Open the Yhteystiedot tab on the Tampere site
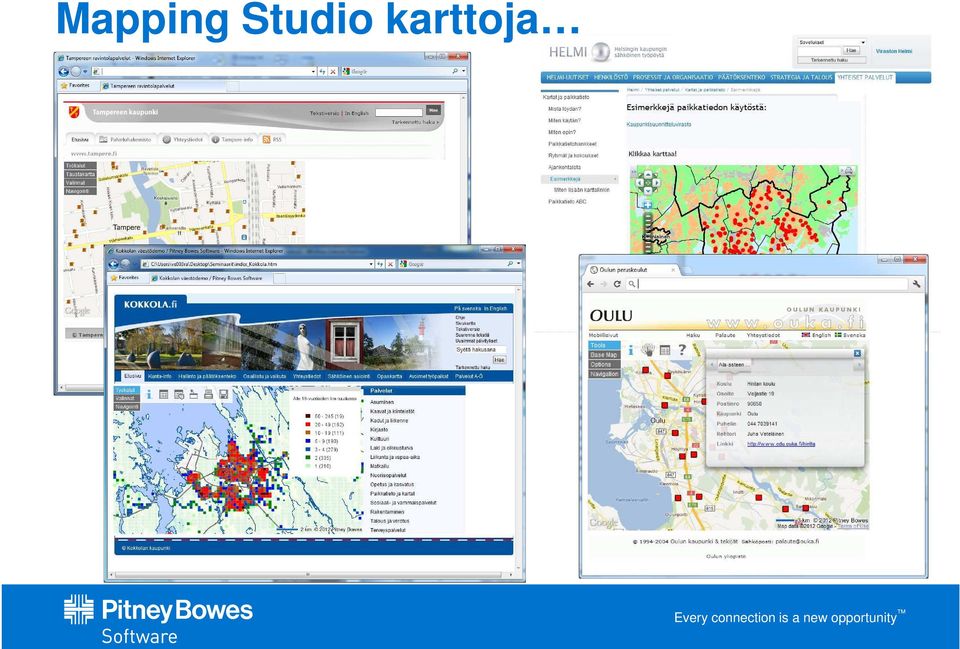 182,140
